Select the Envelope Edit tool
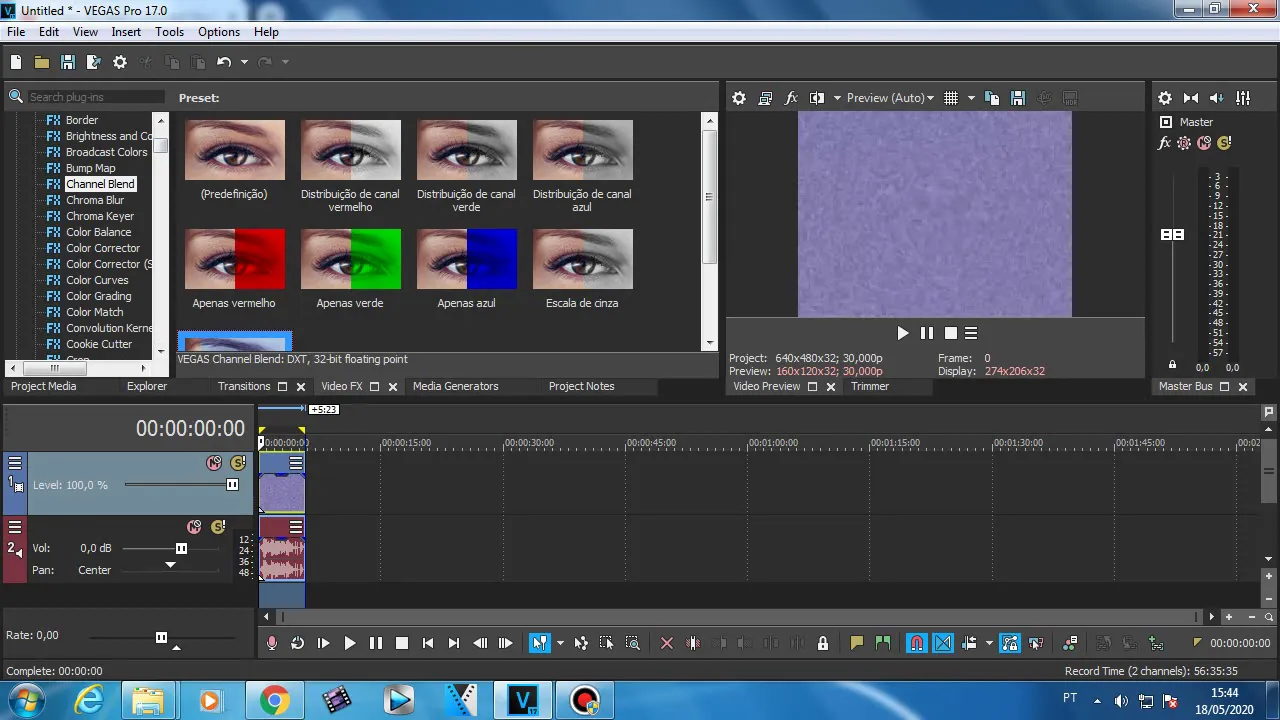The image size is (1280, 720). [x=581, y=643]
